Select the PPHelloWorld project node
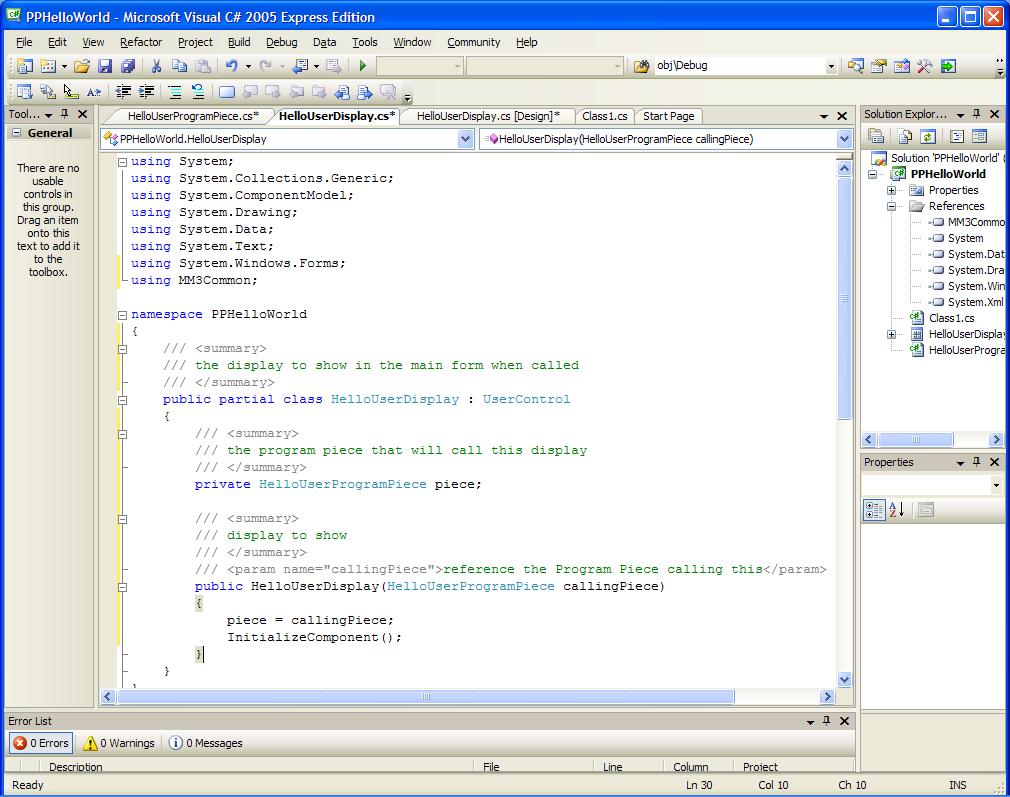 pos(948,174)
